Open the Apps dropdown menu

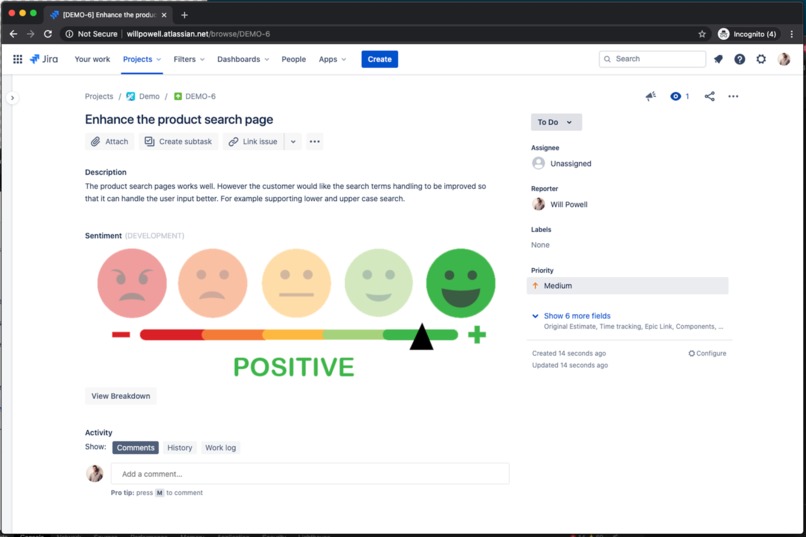click(332, 59)
